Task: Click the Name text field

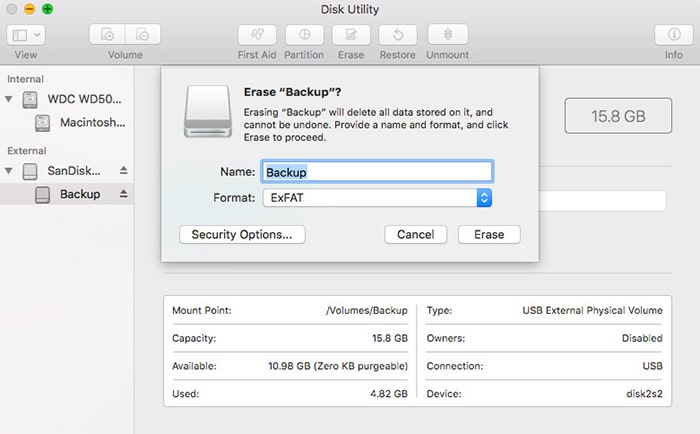Action: (x=376, y=172)
